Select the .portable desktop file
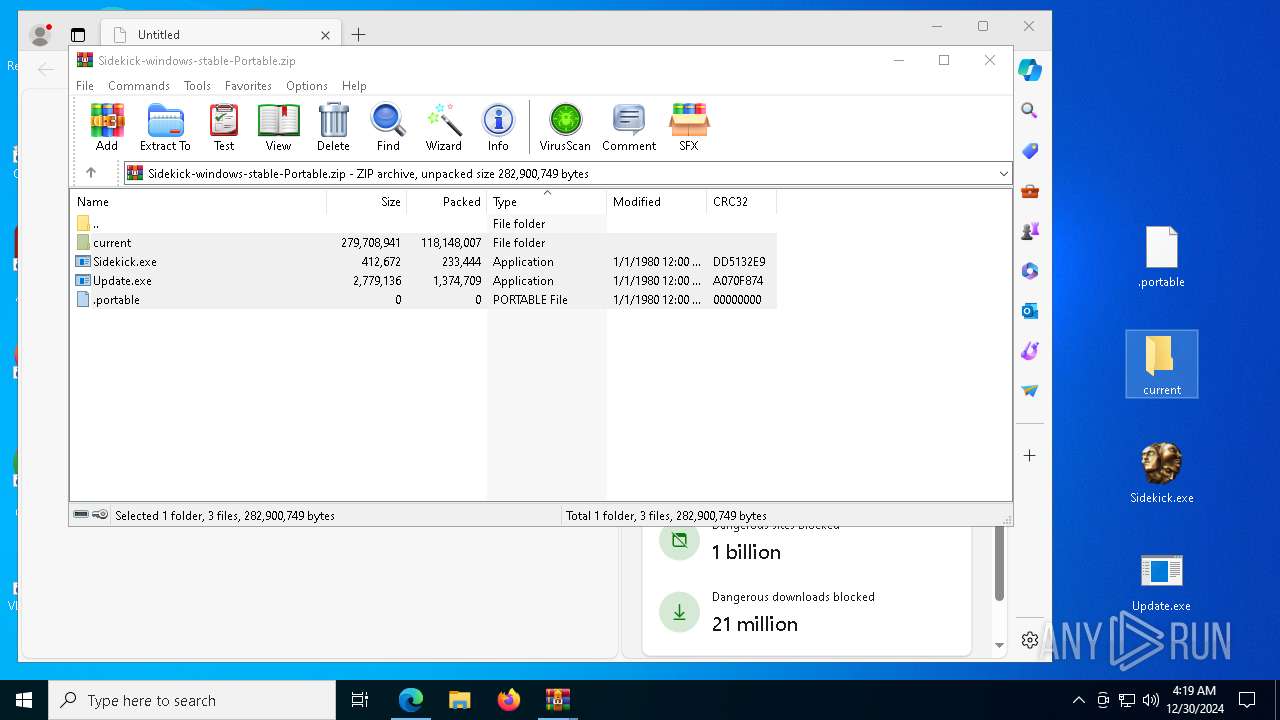The width and height of the screenshot is (1280, 720). click(x=1161, y=257)
